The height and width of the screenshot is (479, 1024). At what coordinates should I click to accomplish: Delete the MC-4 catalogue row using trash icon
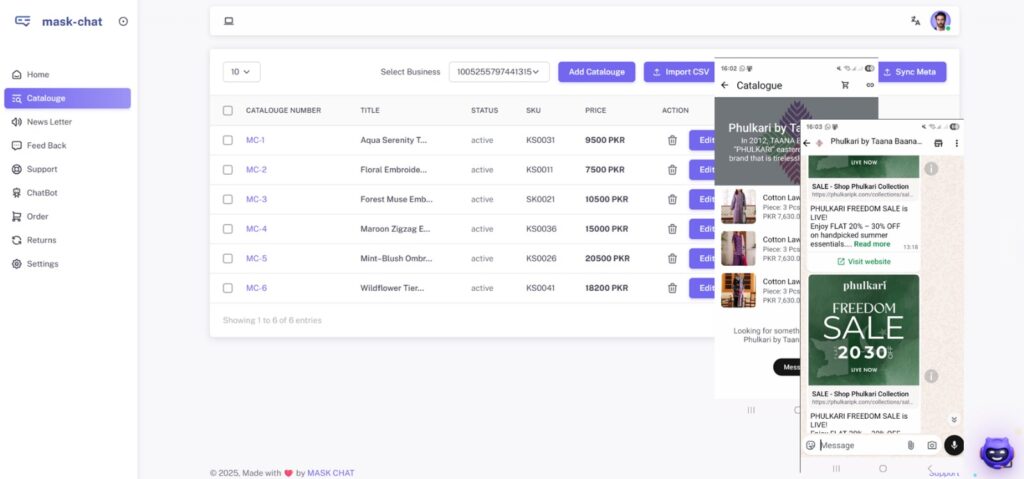pos(672,229)
